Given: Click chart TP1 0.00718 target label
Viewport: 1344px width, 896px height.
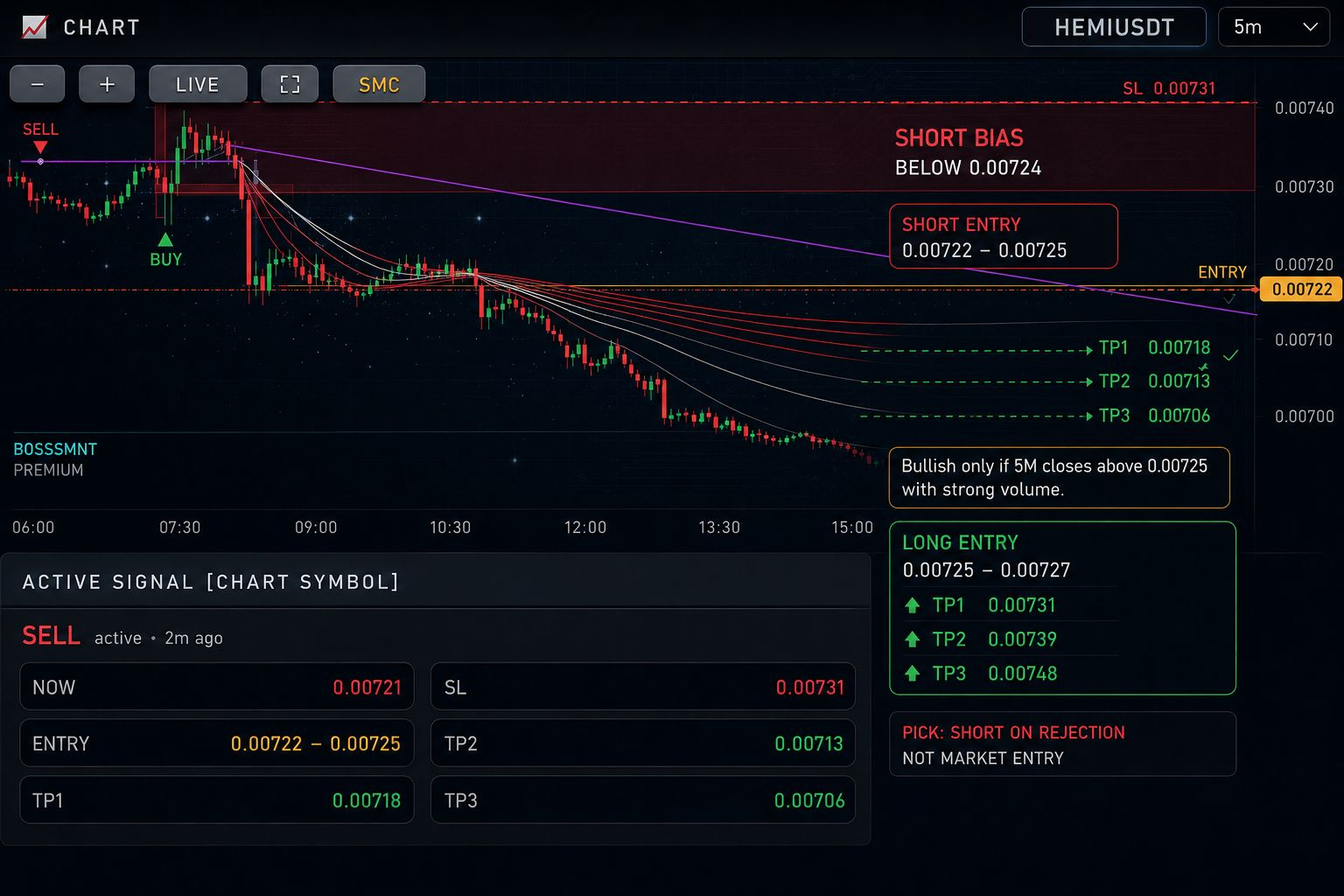Looking at the screenshot, I should 1154,347.
